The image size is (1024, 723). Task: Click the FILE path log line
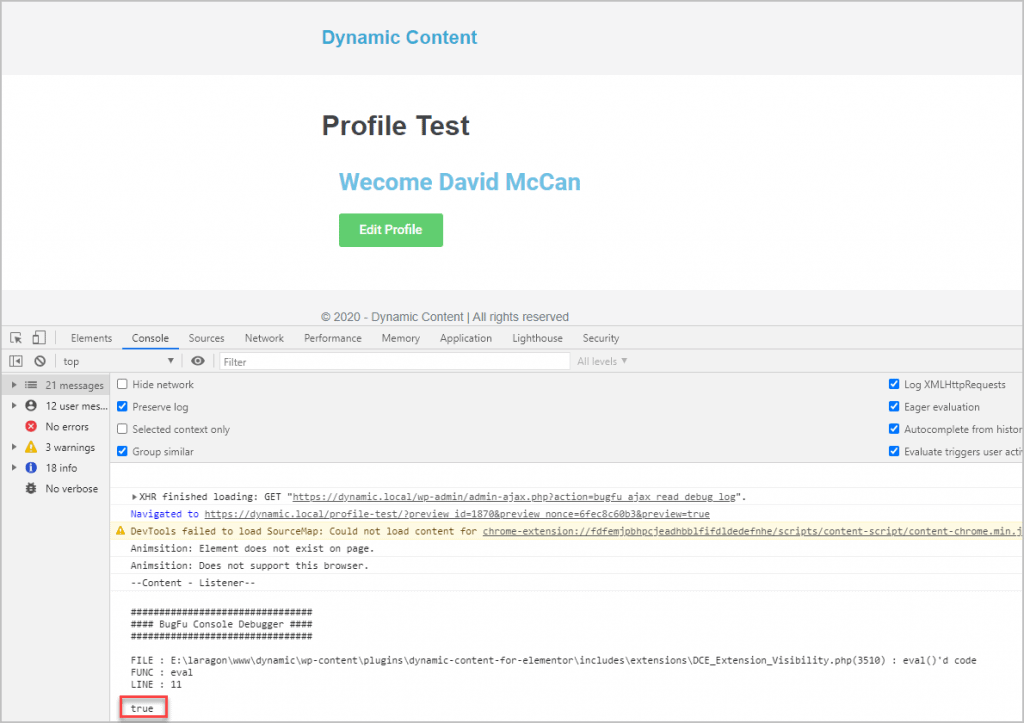click(x=553, y=660)
